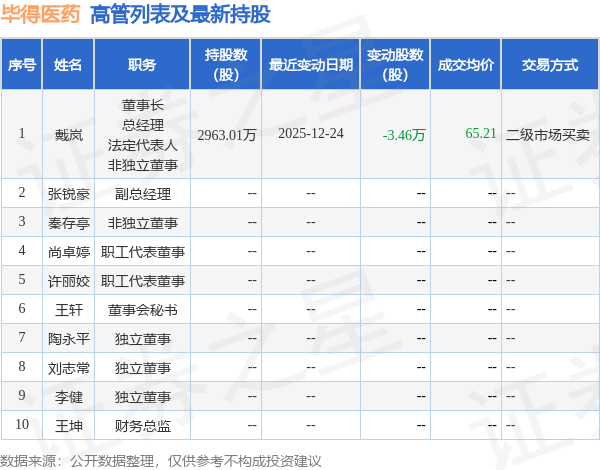Click 非独立董事 in 戴岚's row

pos(143,165)
